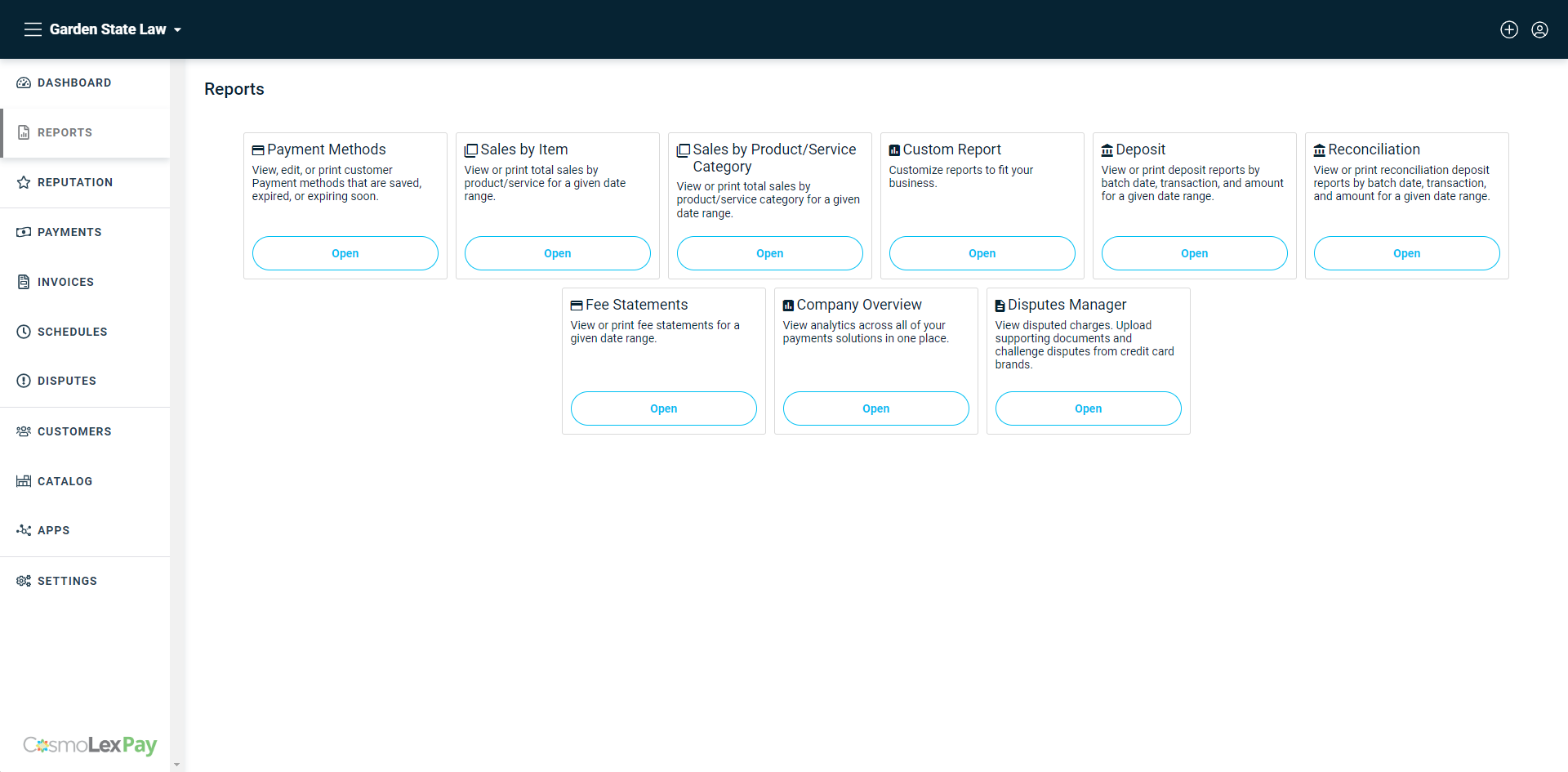Click the Custom Report chart icon
This screenshot has height=772, width=1568.
[x=894, y=150]
